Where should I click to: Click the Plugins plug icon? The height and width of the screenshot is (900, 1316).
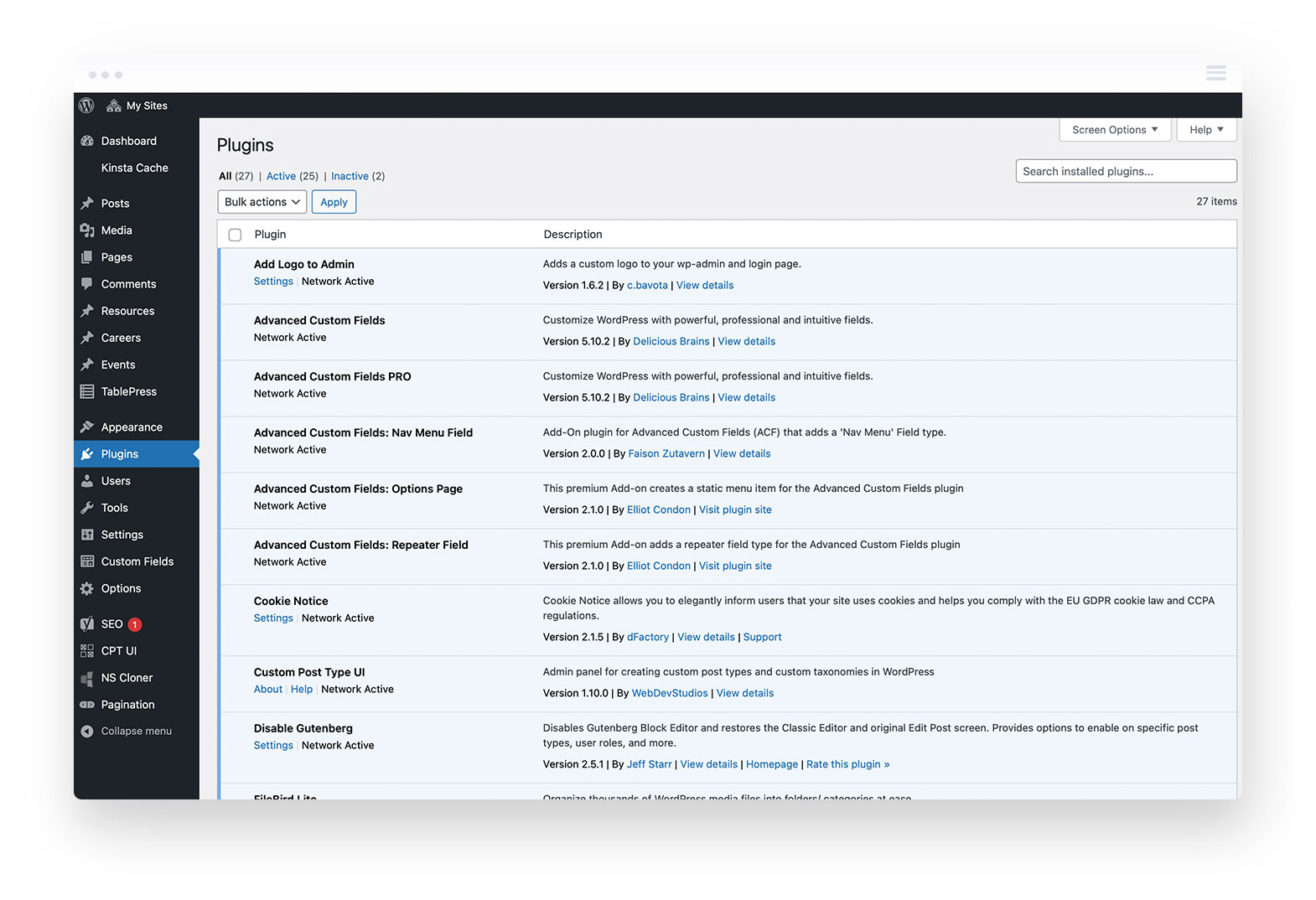point(87,454)
